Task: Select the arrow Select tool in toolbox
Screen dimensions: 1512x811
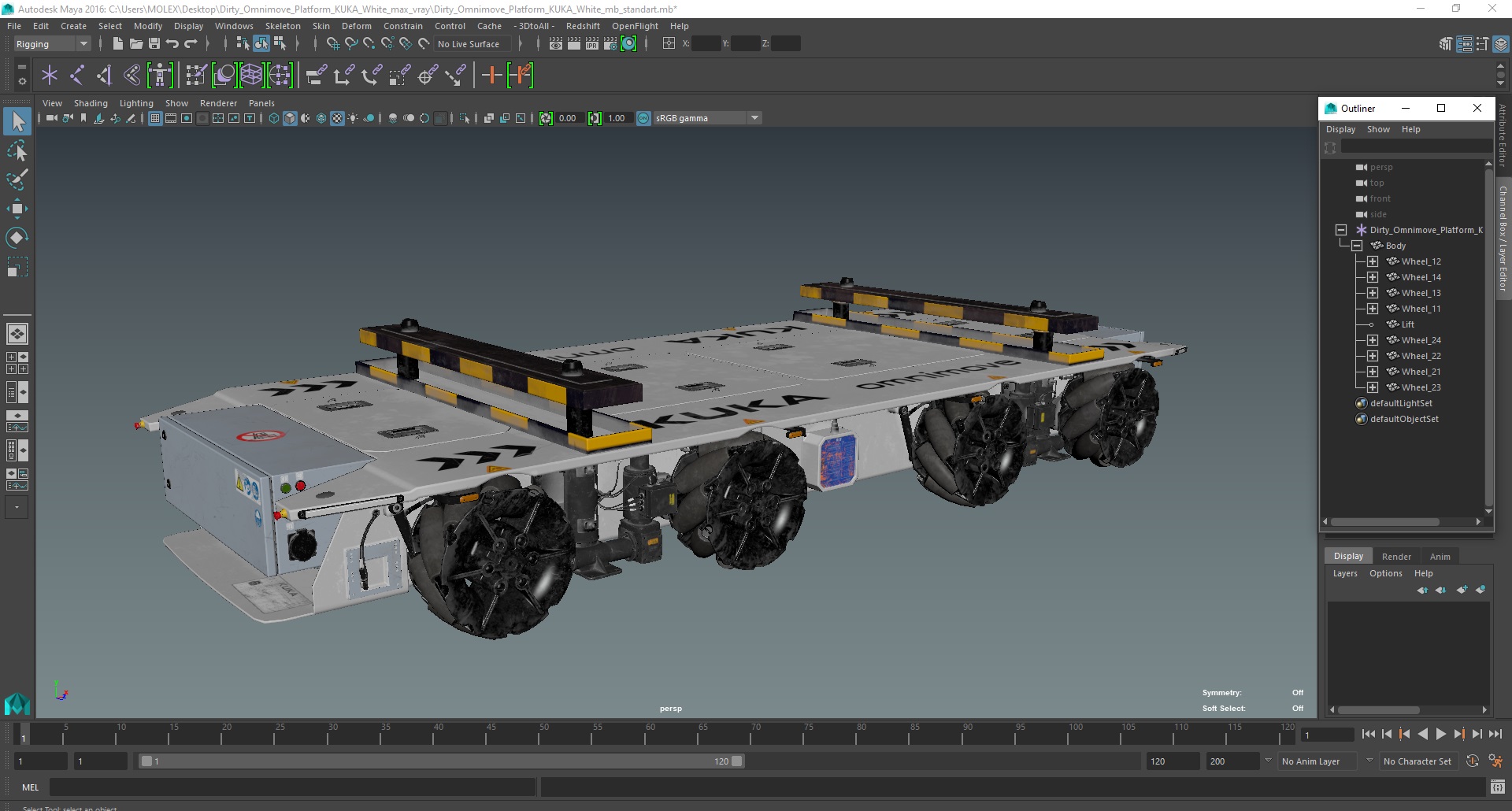Action: [x=17, y=121]
